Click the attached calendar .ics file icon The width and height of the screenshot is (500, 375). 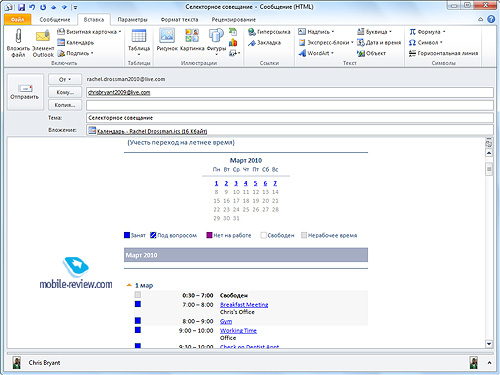(x=92, y=130)
